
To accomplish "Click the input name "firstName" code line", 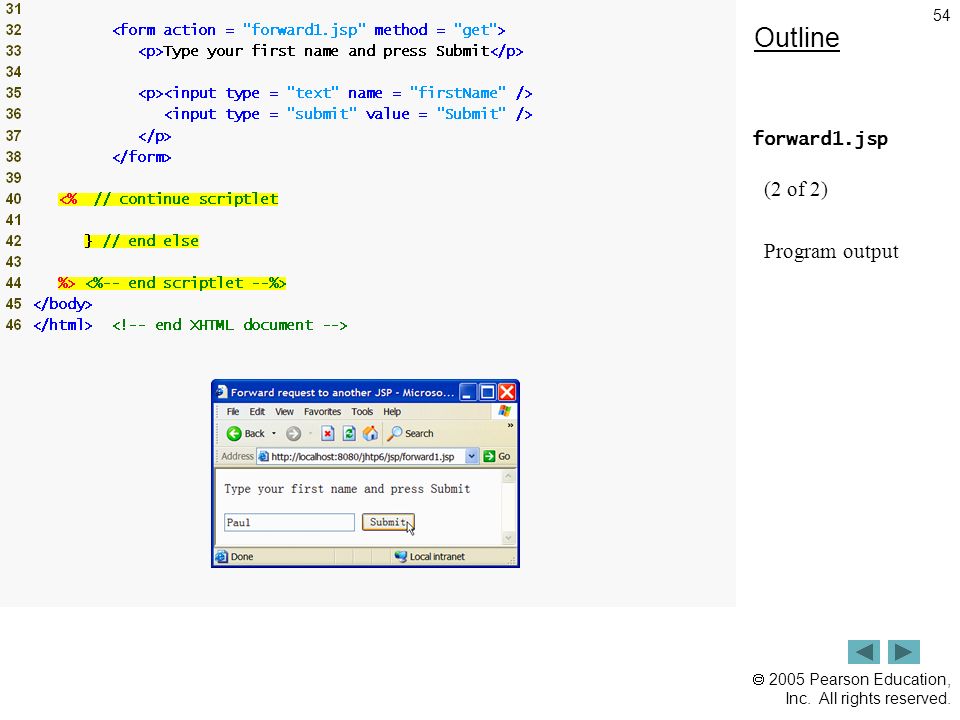I will point(335,93).
